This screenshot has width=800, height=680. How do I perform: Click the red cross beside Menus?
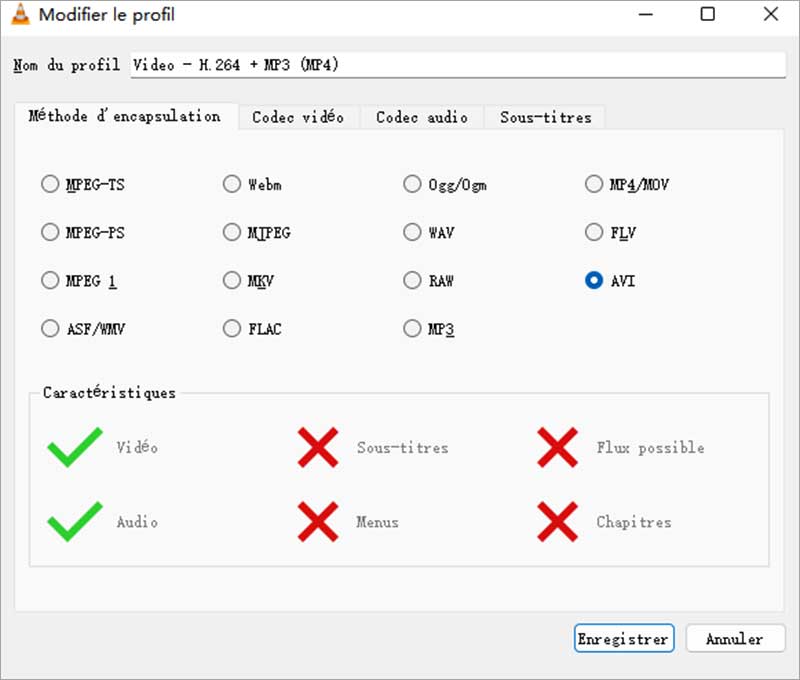(x=317, y=521)
